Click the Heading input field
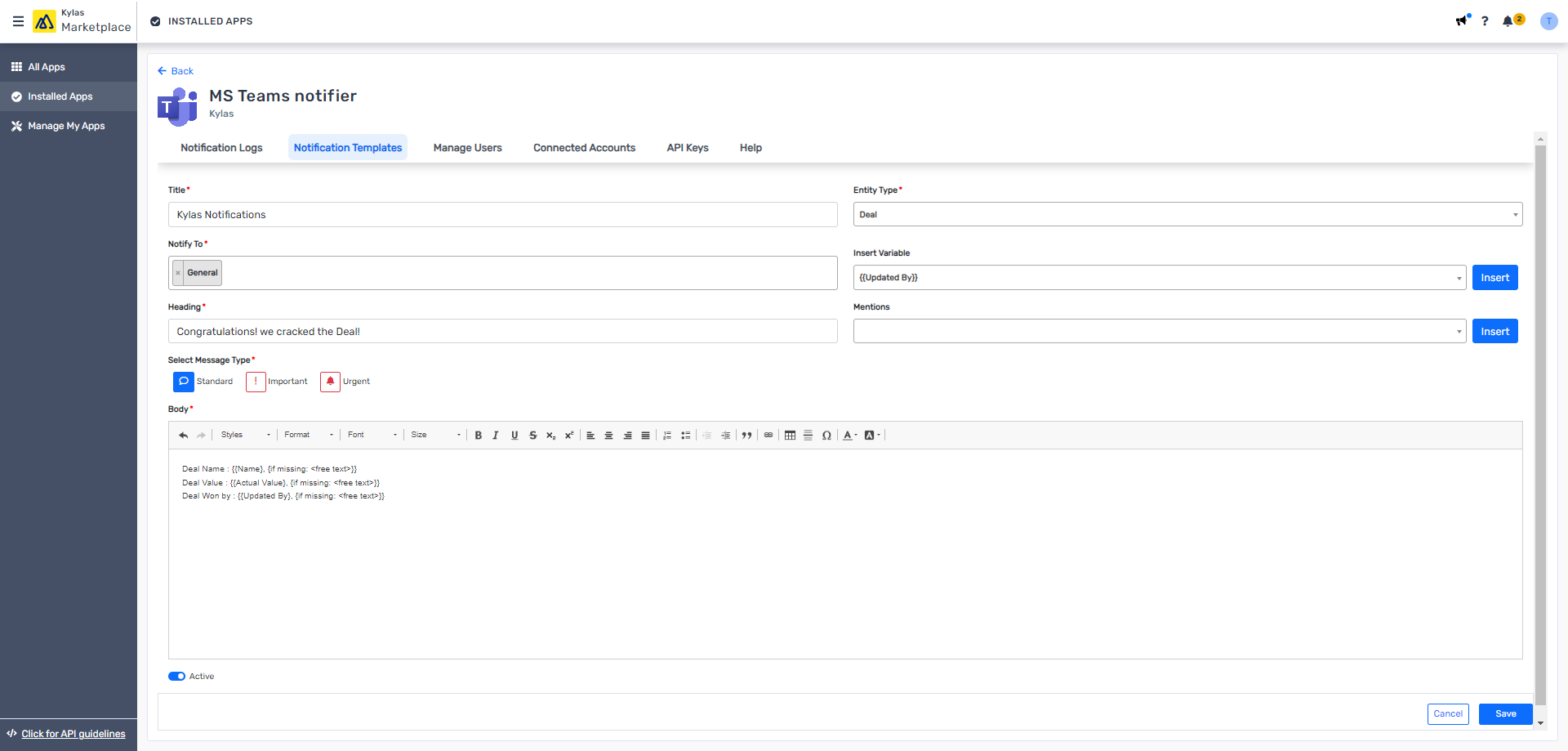 (x=502, y=332)
